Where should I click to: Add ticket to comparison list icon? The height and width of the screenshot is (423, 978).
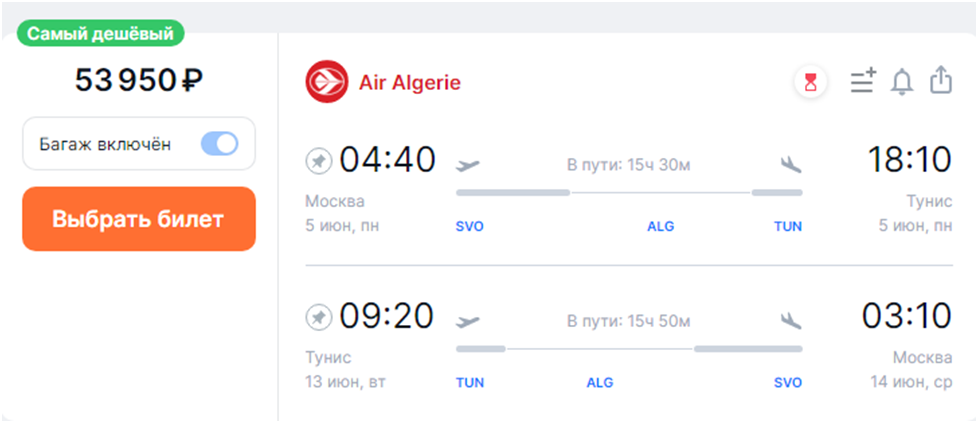862,82
